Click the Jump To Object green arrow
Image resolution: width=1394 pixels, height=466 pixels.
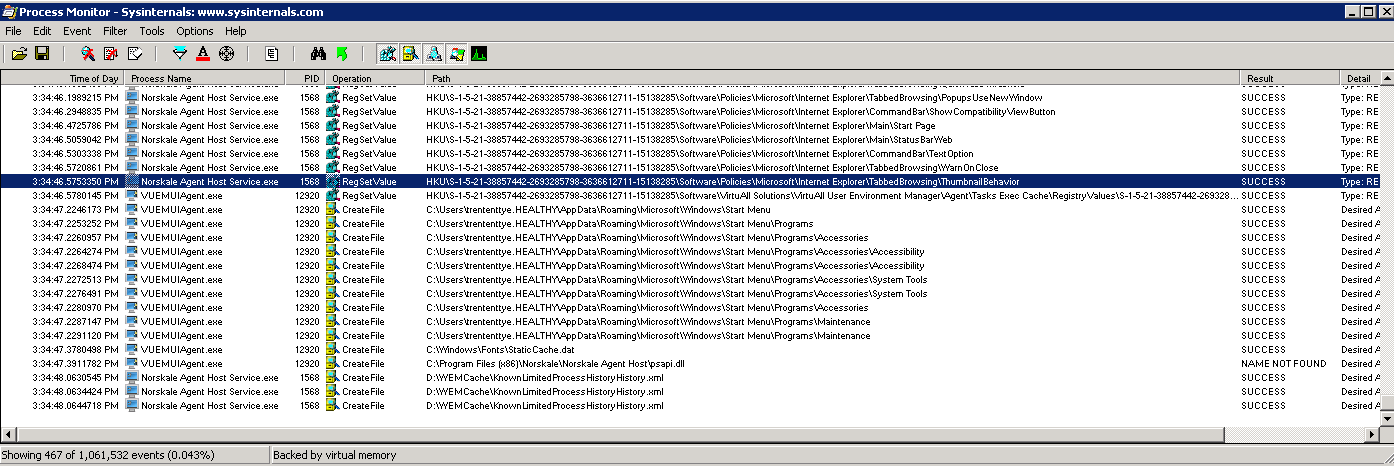[x=342, y=53]
